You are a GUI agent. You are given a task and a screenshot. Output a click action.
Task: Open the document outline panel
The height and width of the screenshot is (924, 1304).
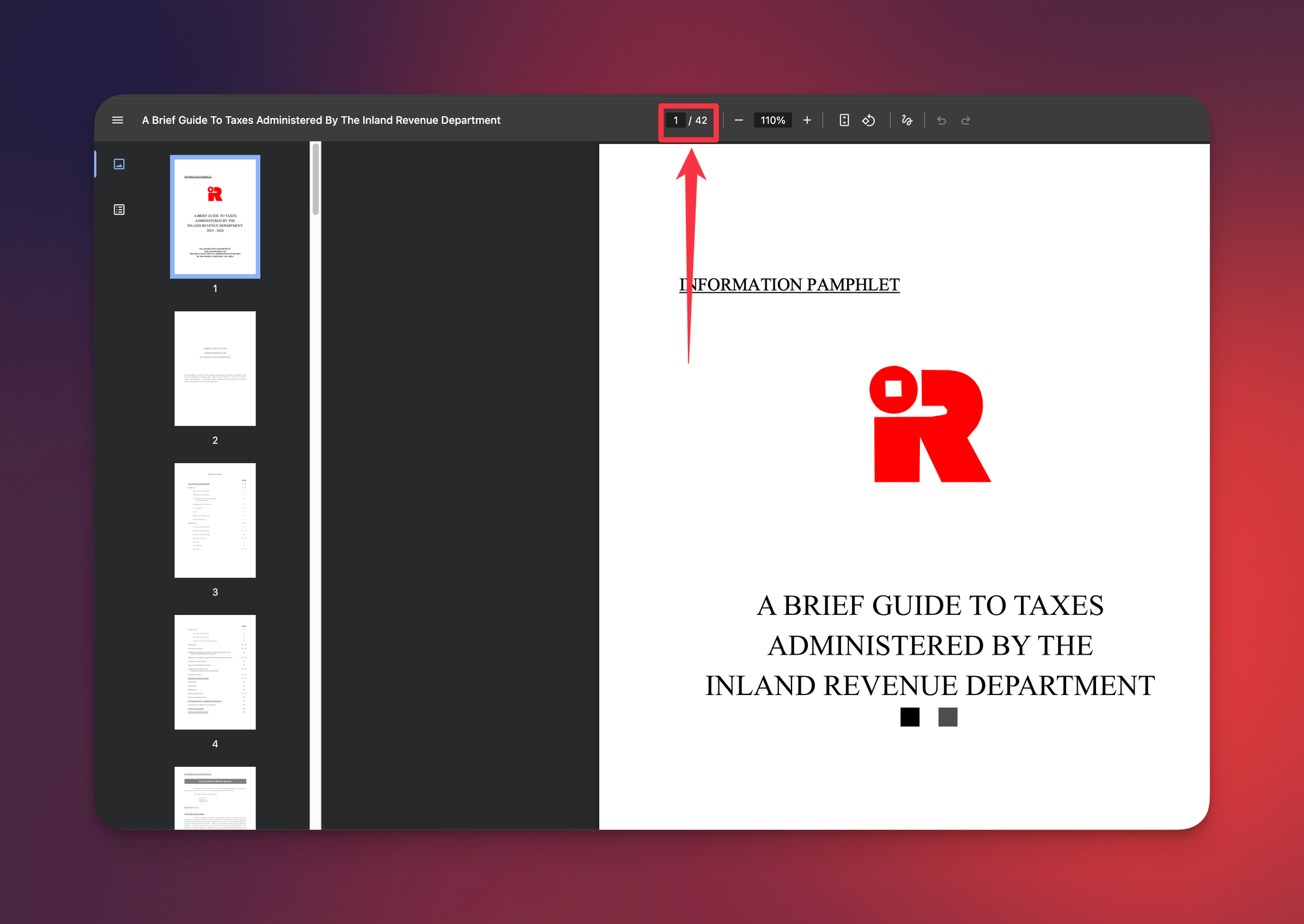(x=119, y=209)
